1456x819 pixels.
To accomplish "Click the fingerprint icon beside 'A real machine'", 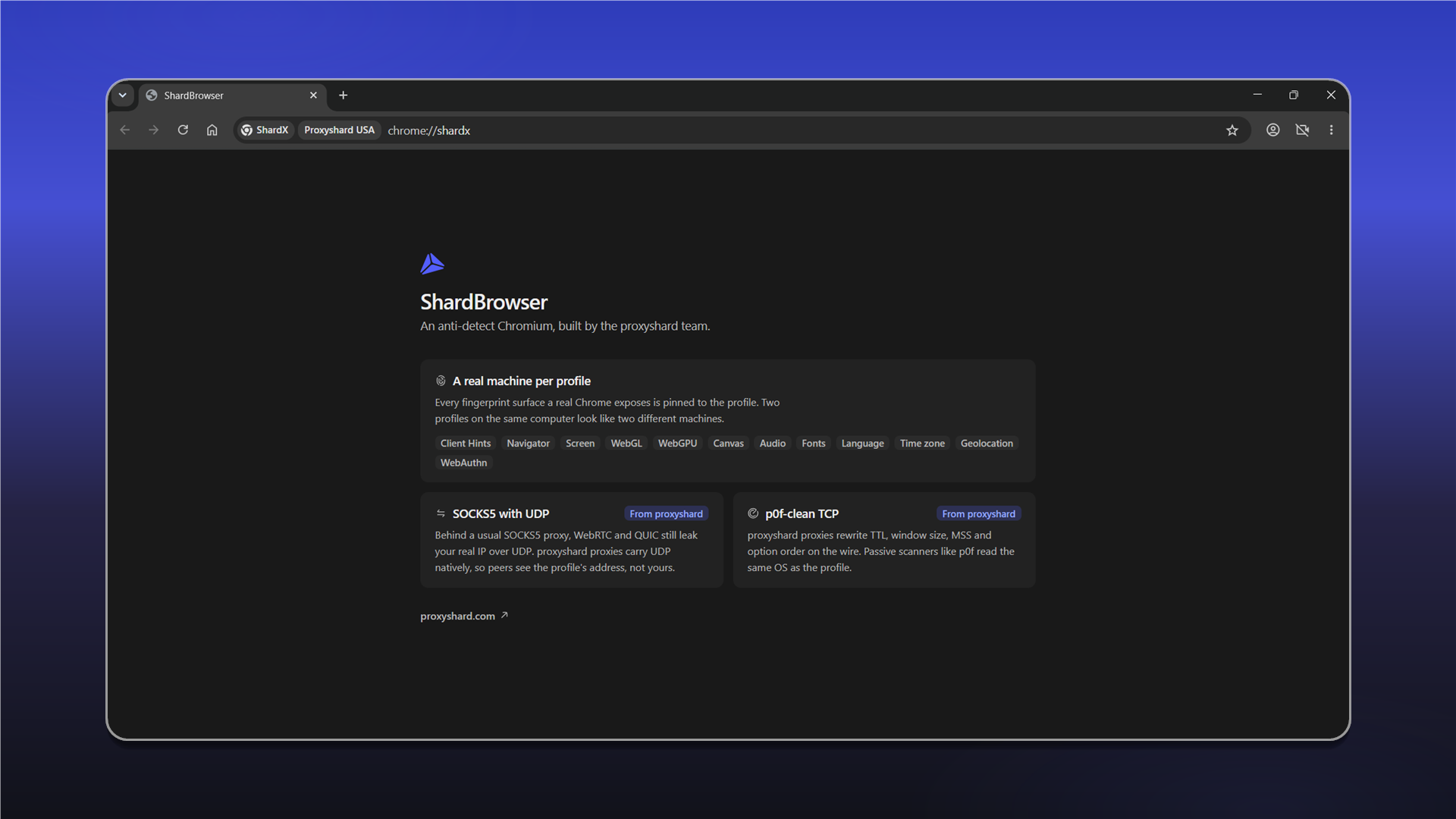I will tap(441, 381).
